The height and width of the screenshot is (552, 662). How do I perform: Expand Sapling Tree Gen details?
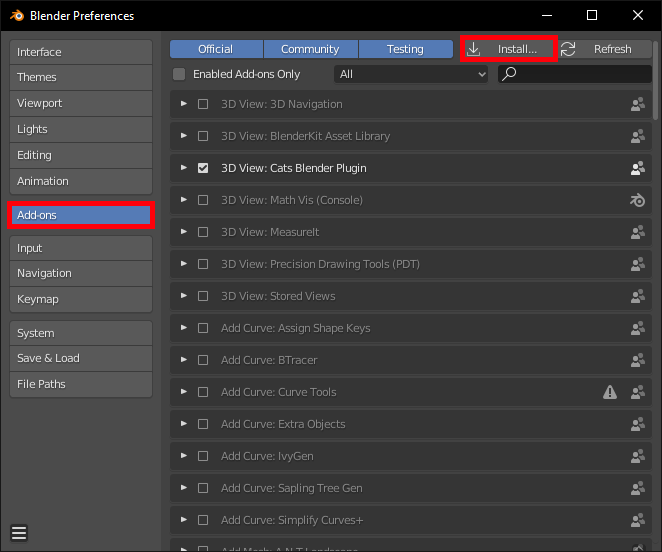click(184, 487)
